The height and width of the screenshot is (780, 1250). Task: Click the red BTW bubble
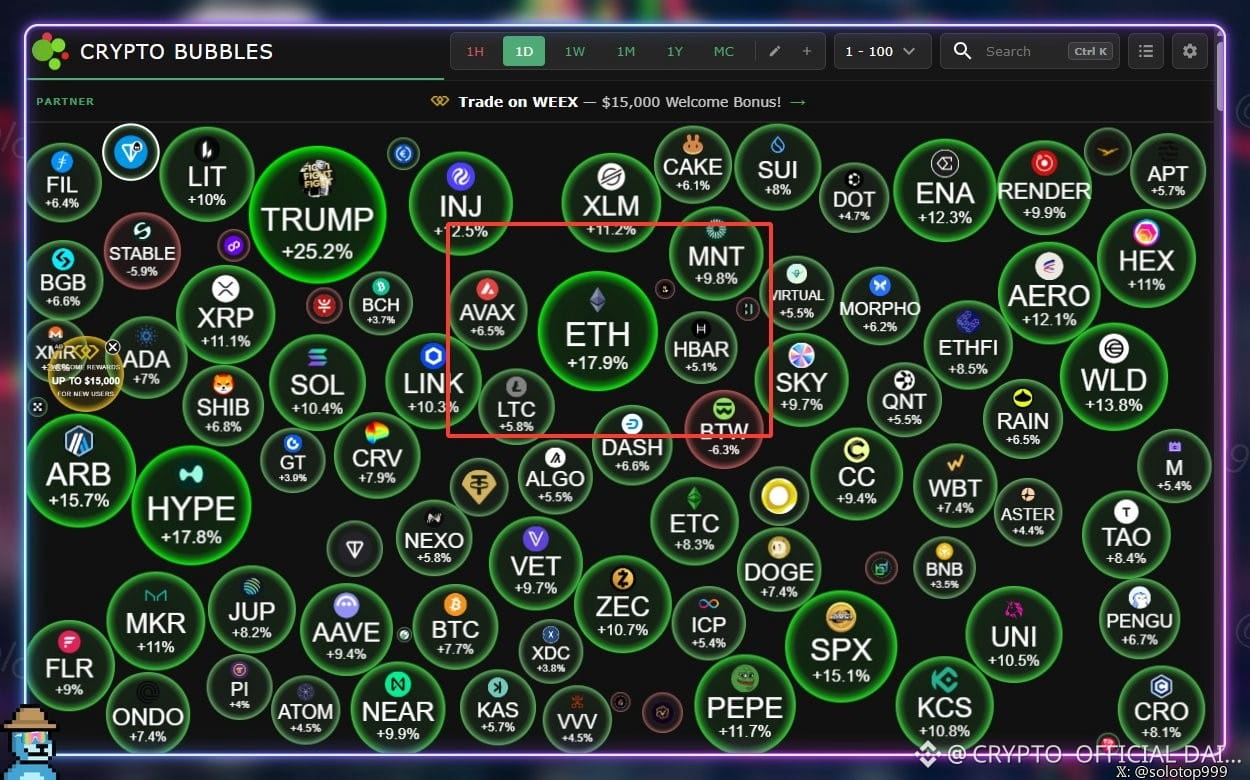[x=724, y=430]
